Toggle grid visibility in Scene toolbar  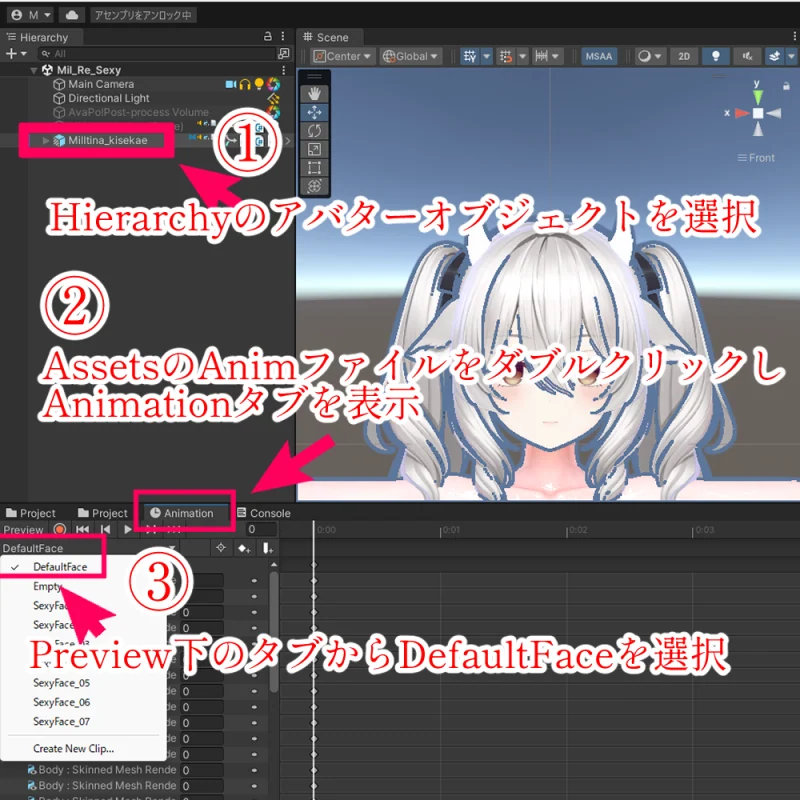469,56
